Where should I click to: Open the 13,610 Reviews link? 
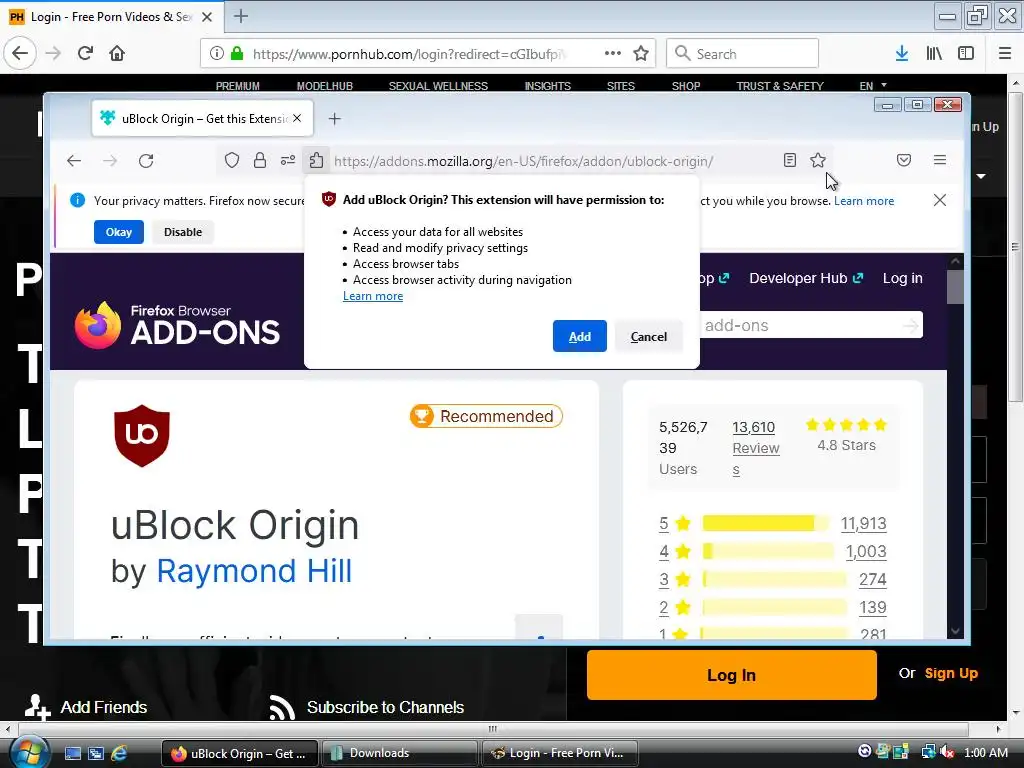pos(756,448)
